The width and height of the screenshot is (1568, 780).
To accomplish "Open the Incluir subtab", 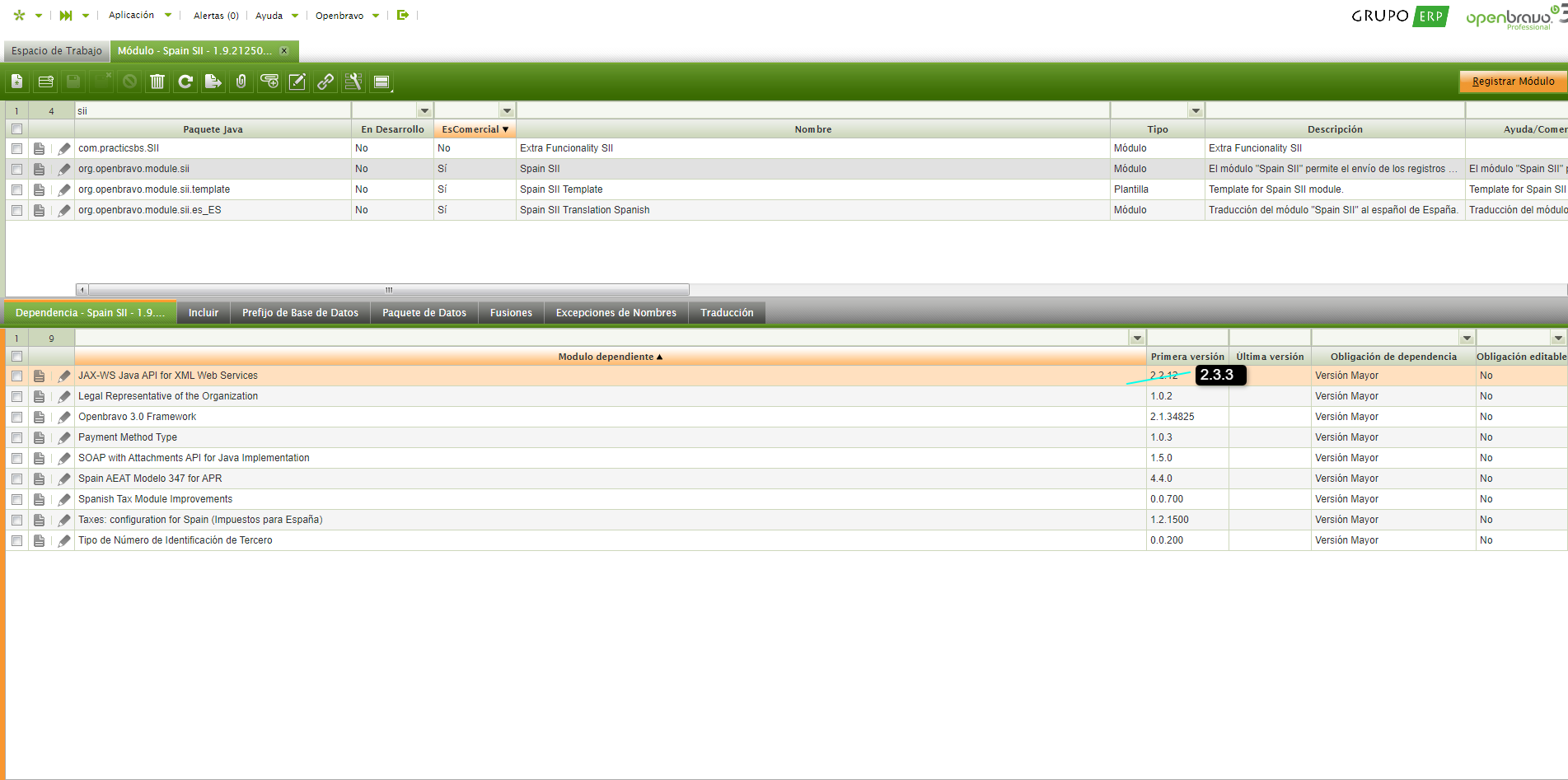I will coord(204,313).
